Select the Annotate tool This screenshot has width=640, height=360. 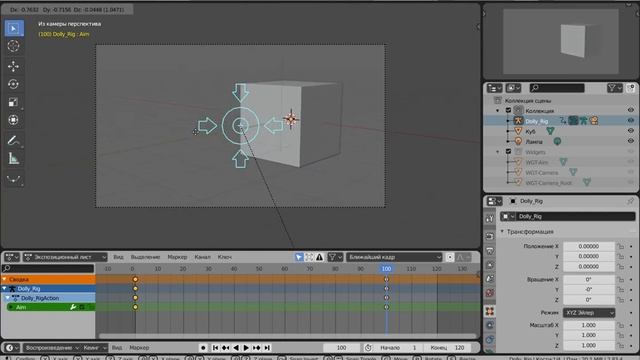click(x=14, y=140)
